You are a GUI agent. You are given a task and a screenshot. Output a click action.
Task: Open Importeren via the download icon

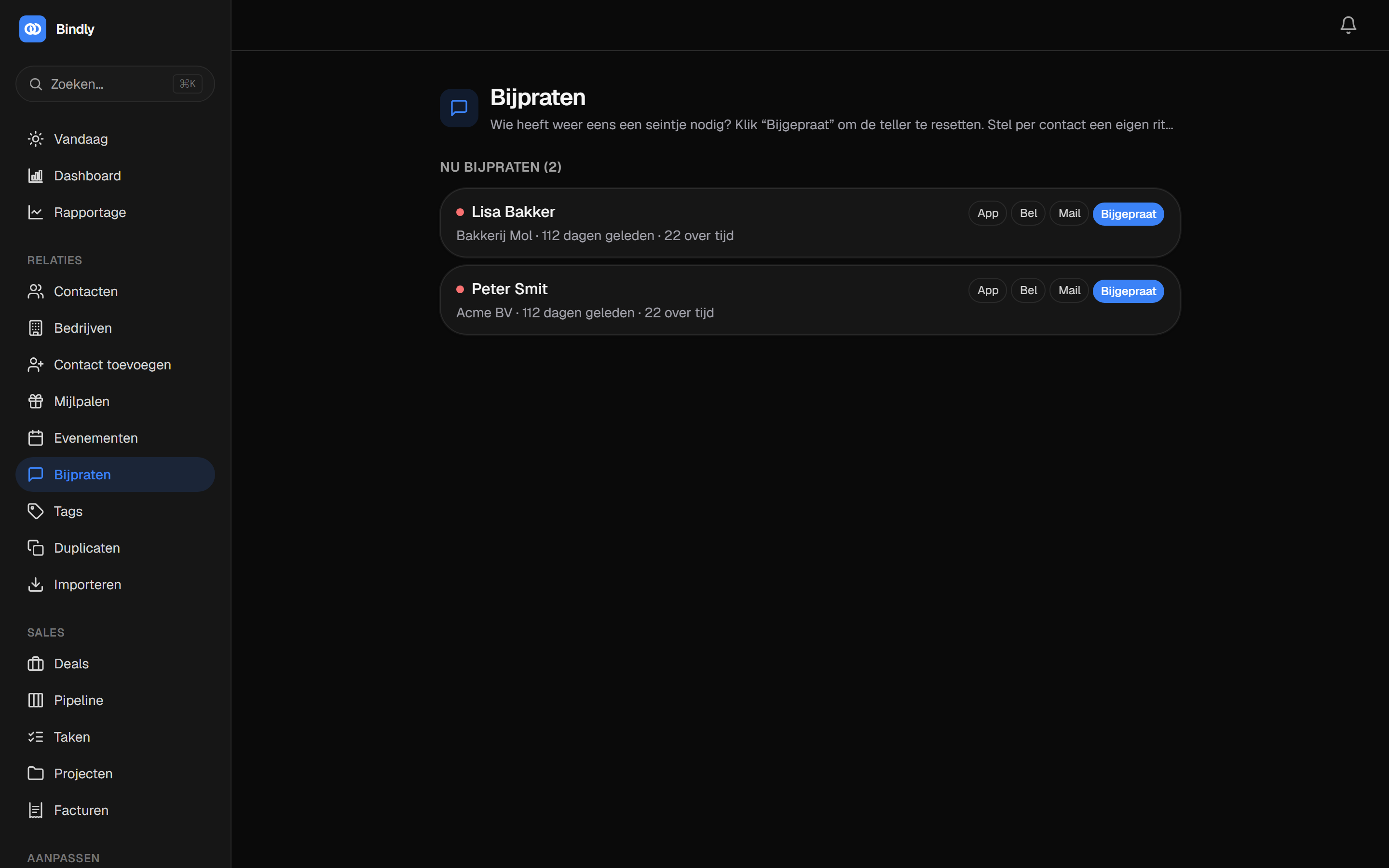click(x=36, y=584)
